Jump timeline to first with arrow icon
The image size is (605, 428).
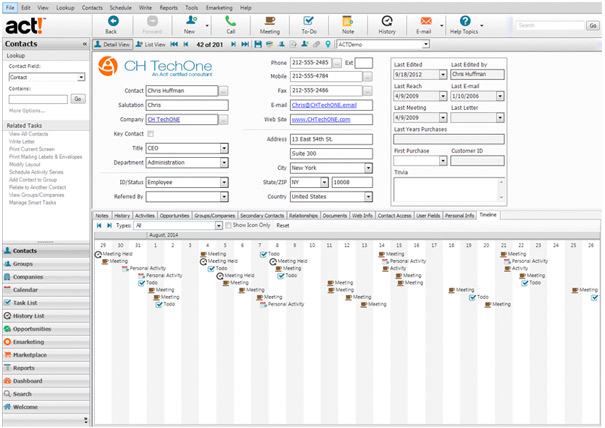click(99, 225)
